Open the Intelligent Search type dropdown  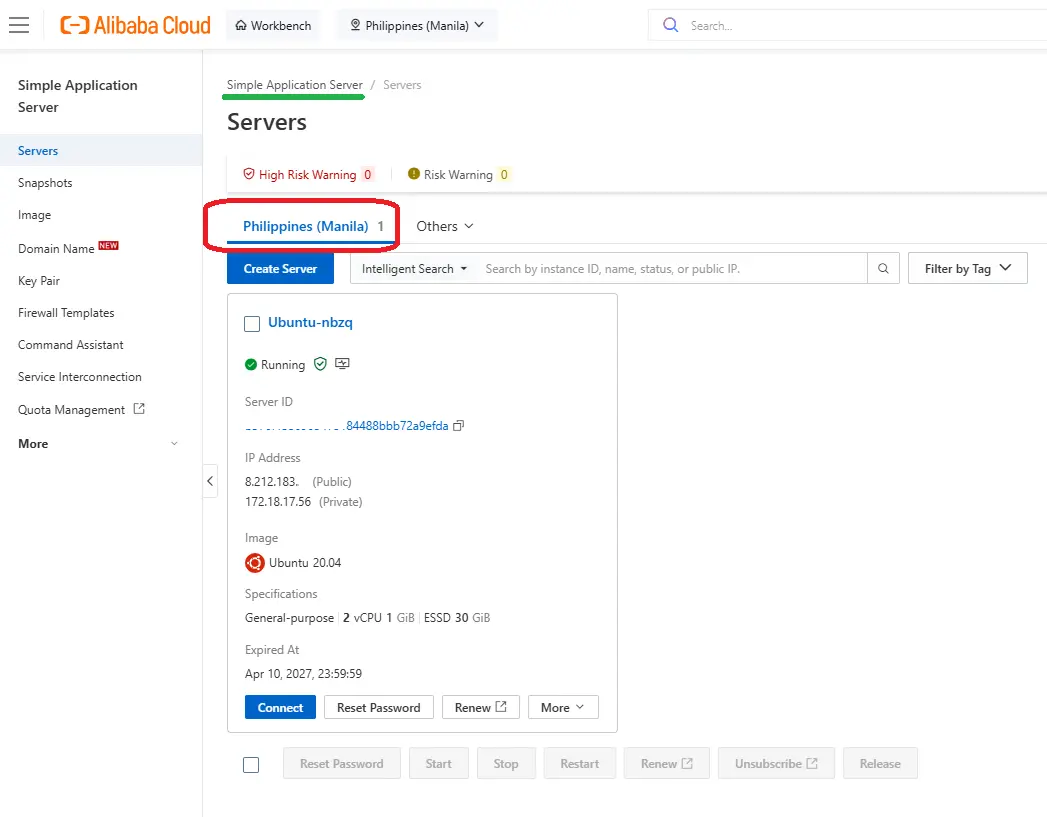point(414,268)
